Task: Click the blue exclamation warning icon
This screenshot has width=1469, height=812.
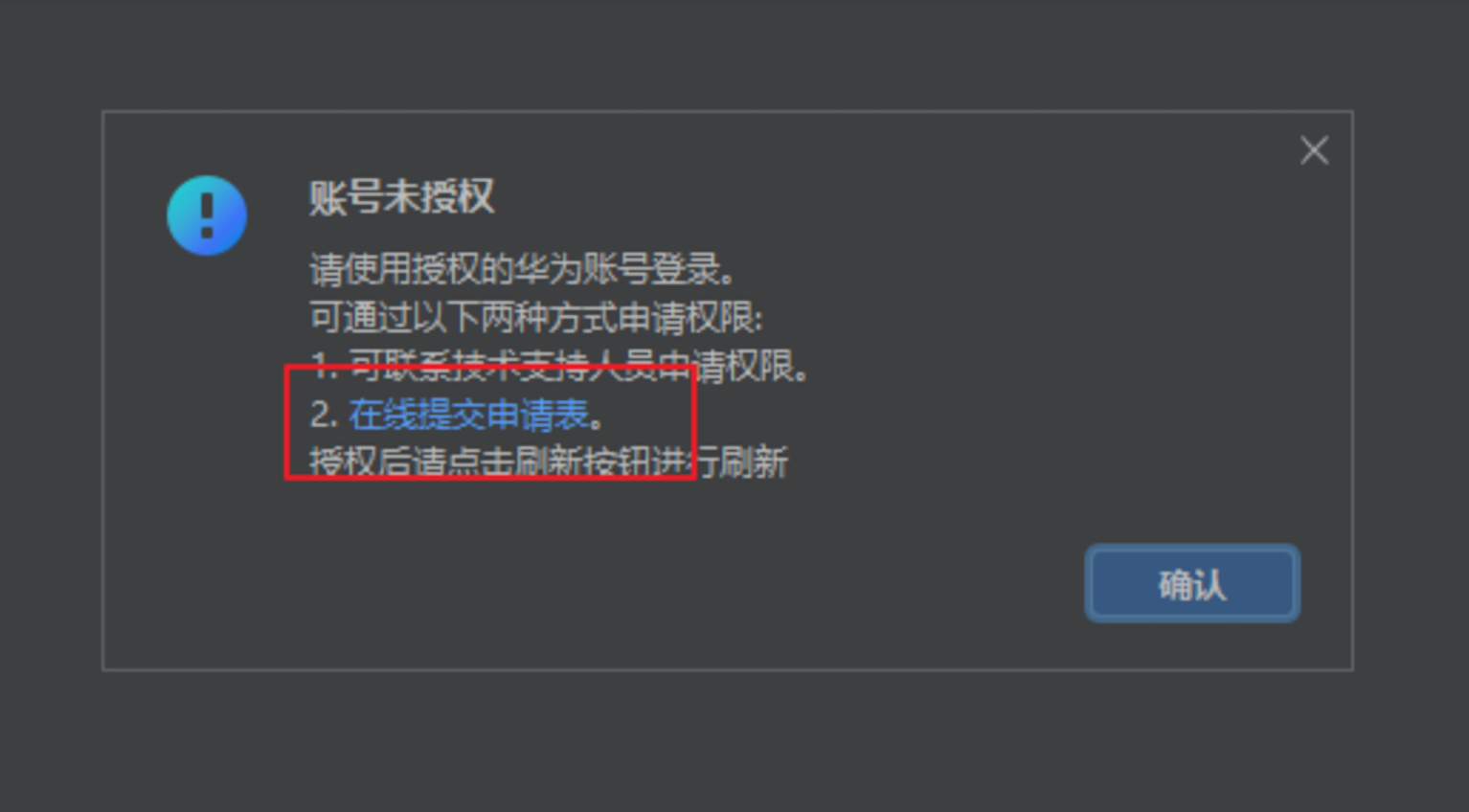Action: point(207,215)
